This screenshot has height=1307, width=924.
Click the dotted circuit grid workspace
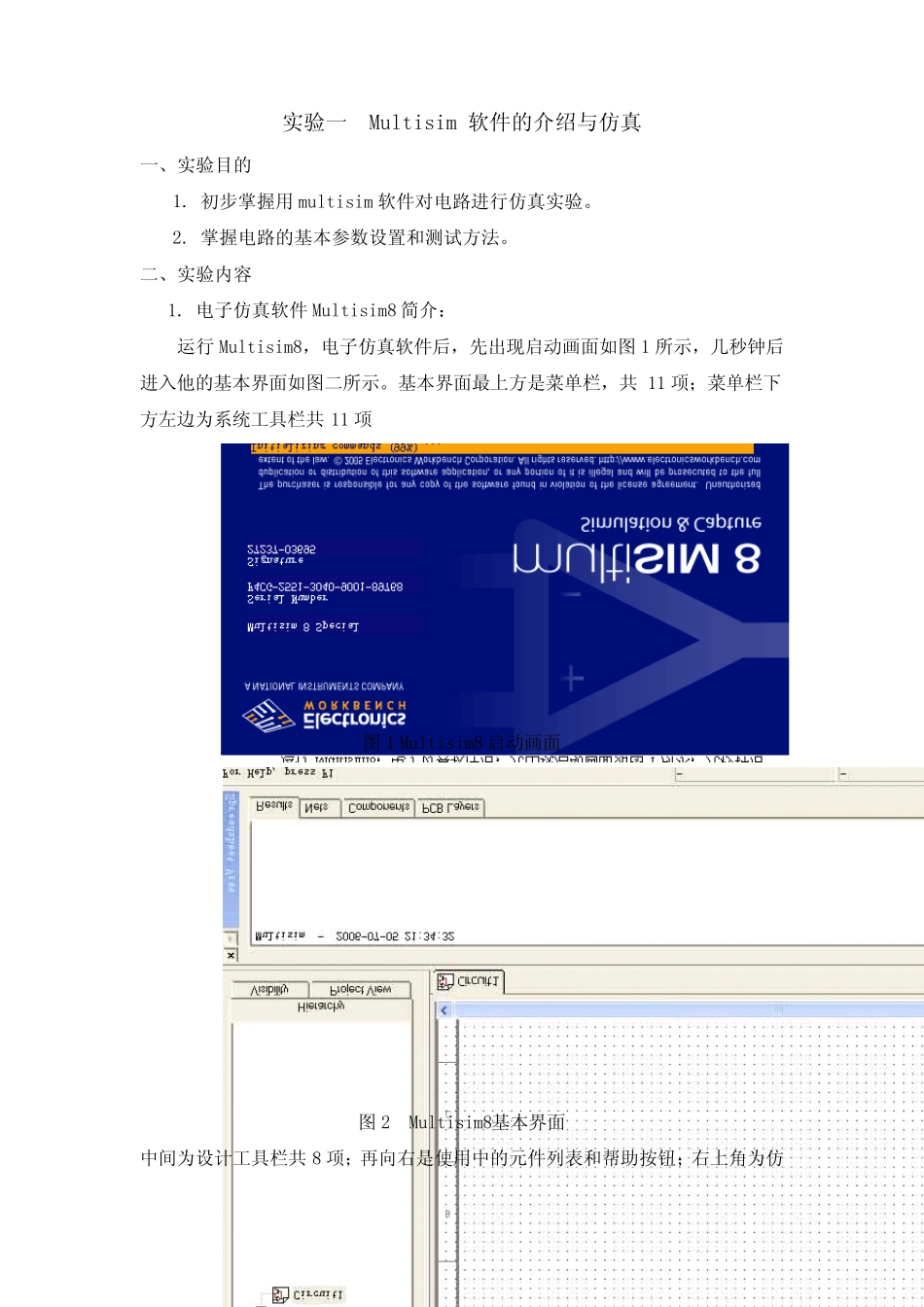pos(691,1162)
